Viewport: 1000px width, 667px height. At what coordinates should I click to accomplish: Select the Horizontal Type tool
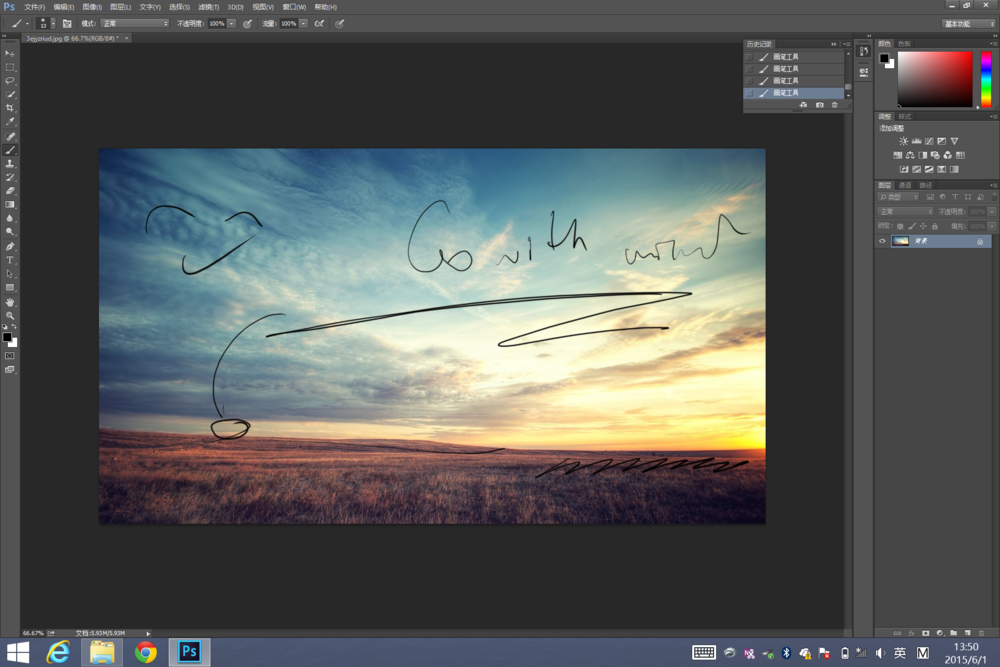10,260
